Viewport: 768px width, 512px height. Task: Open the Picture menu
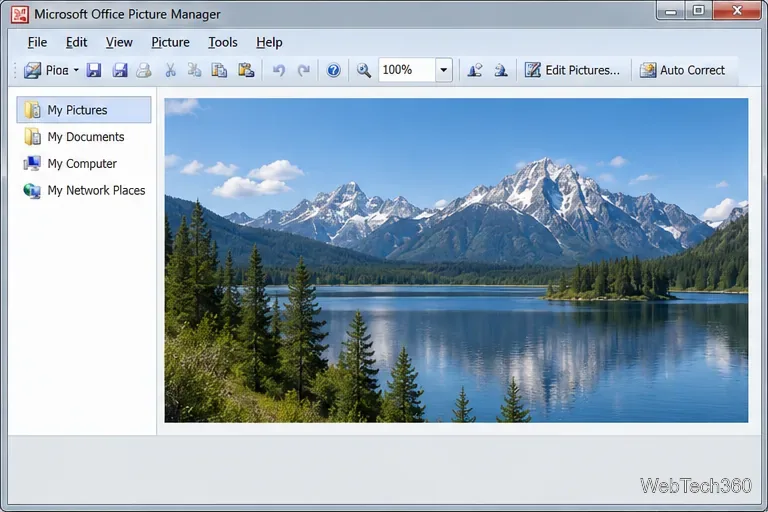(170, 43)
